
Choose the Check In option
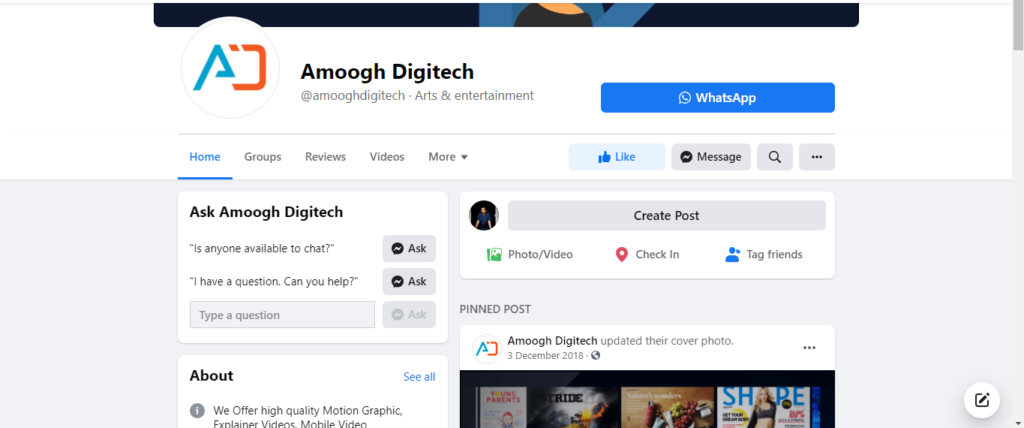click(x=647, y=255)
